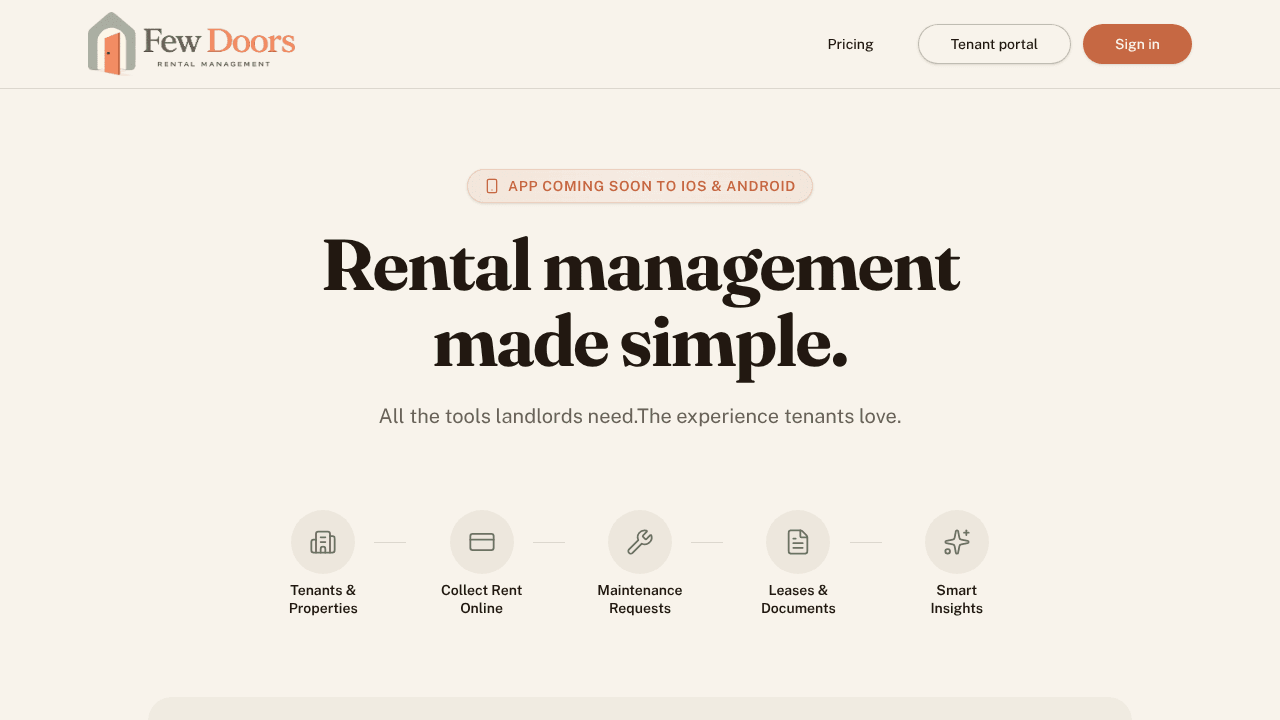1280x720 pixels.
Task: Click the App Coming Soon to iOS & Android badge
Action: click(640, 186)
